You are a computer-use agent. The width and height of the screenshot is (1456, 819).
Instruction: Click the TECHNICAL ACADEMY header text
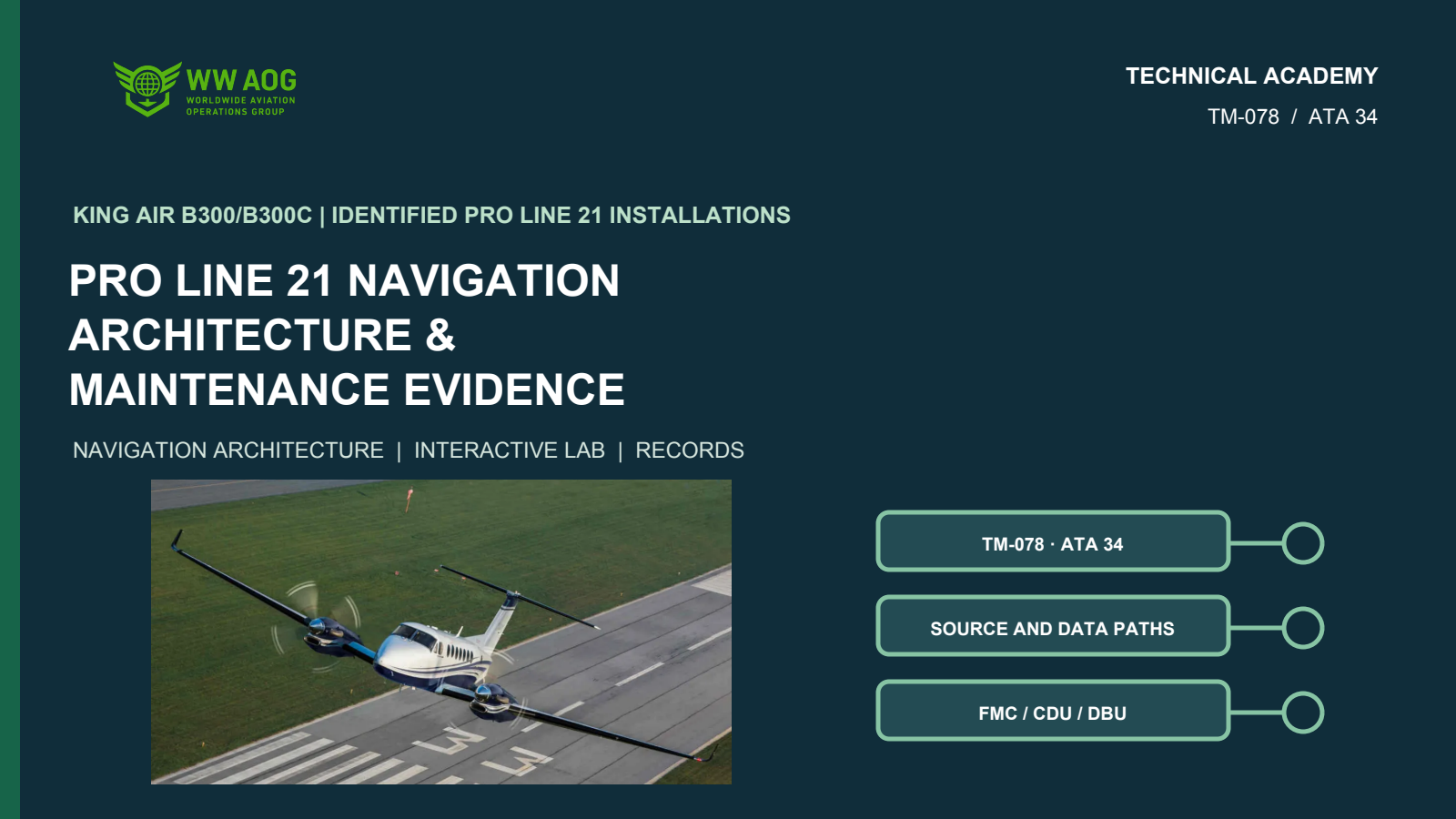point(1251,76)
